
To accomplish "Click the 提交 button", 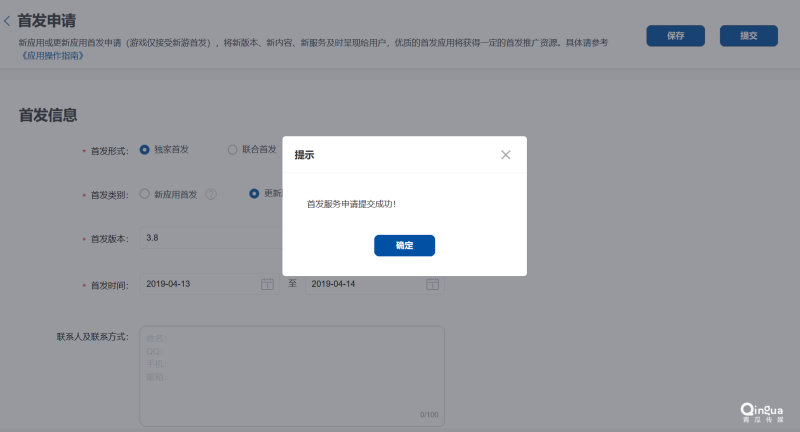I will pyautogui.click(x=748, y=36).
